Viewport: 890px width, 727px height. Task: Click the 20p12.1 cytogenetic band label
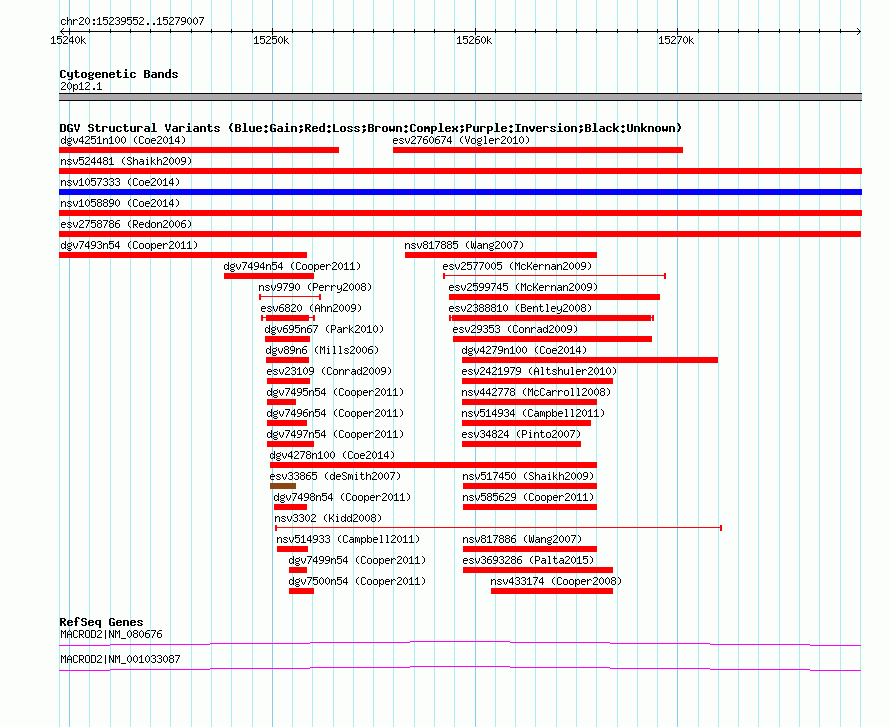[81, 86]
